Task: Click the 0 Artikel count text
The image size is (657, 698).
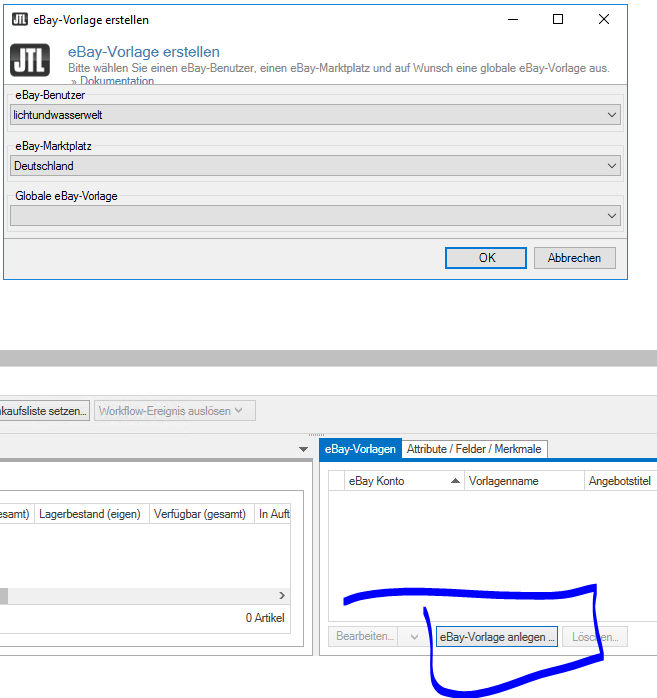Action: point(265,618)
